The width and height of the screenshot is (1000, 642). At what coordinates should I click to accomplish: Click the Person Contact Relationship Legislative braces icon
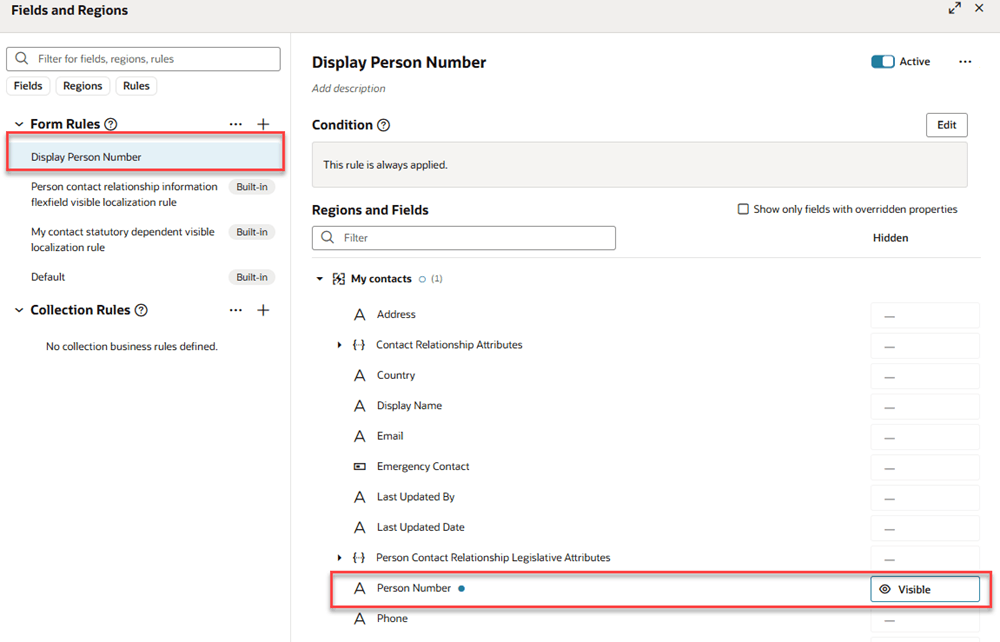(x=359, y=558)
